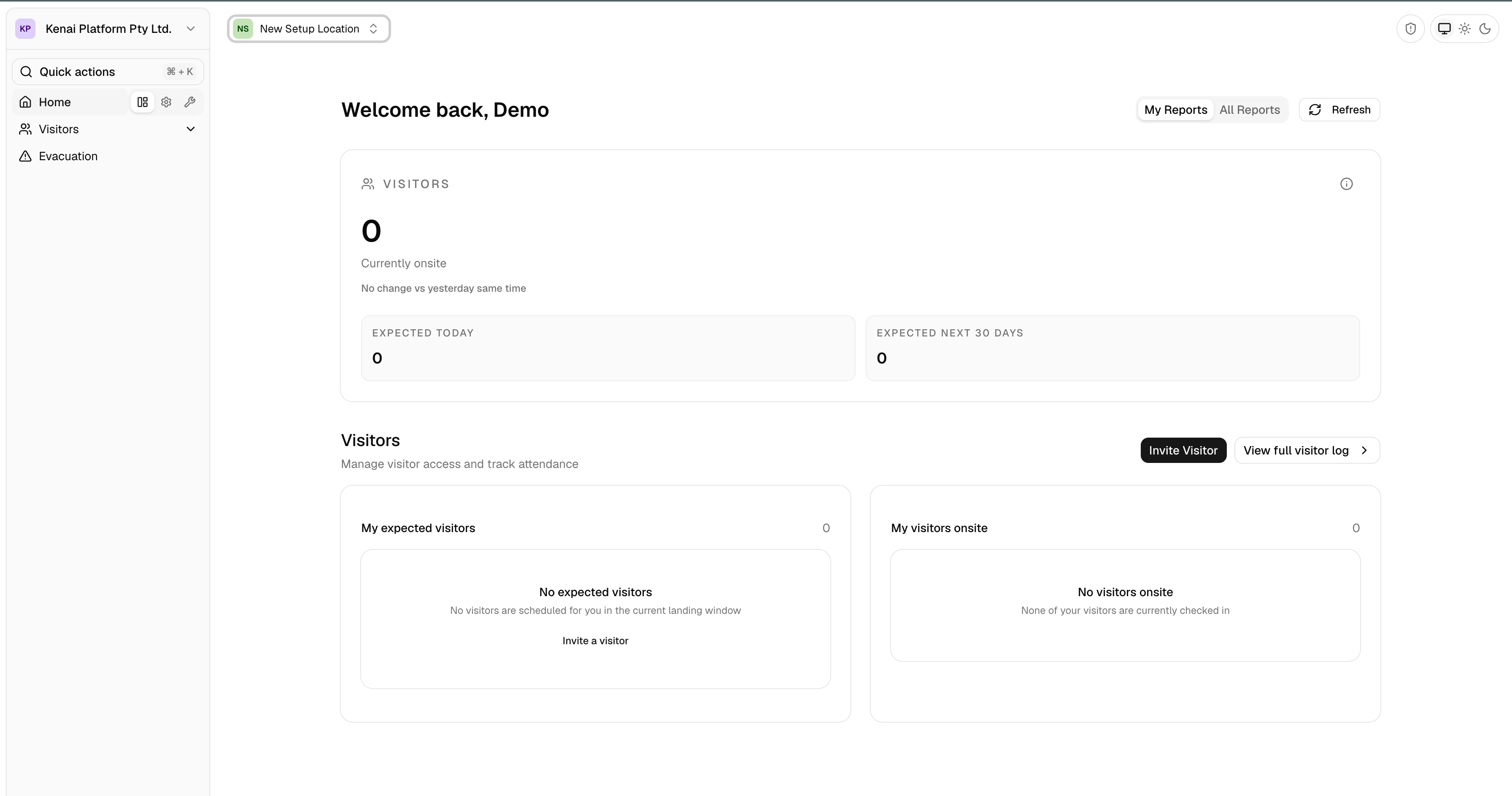Open the Kenai Platform Pty Ltd. organization dropdown
The width and height of the screenshot is (1512, 796).
(x=108, y=29)
